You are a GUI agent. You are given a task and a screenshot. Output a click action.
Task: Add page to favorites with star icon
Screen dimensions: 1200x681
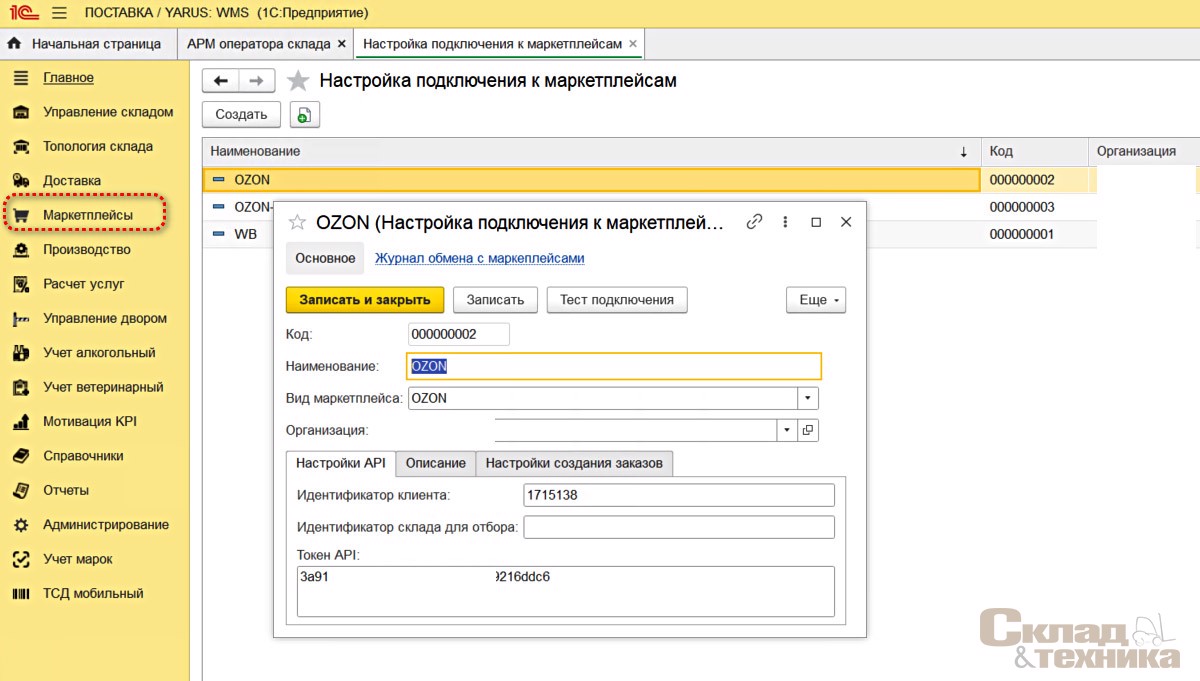tap(298, 81)
